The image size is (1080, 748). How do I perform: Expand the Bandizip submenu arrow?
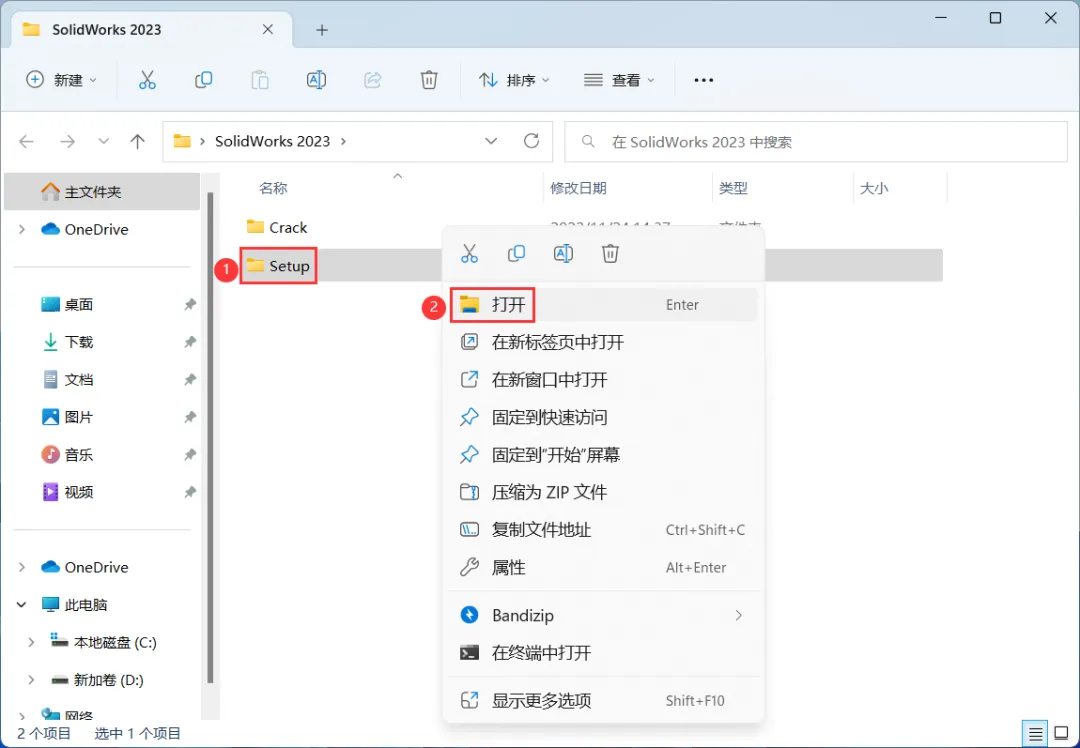coord(738,615)
